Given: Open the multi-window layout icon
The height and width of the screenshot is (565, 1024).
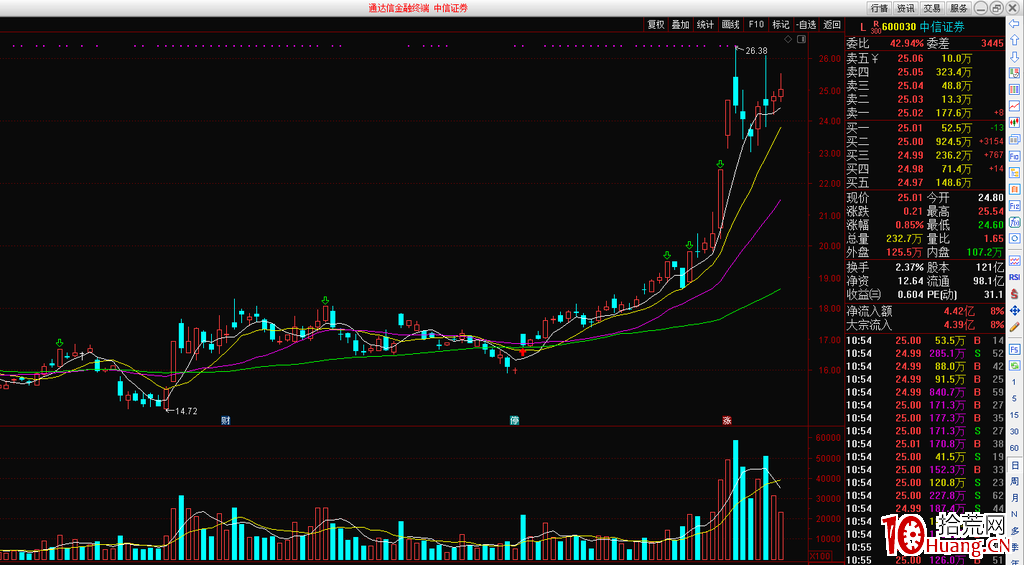Looking at the screenshot, I should click(1014, 139).
